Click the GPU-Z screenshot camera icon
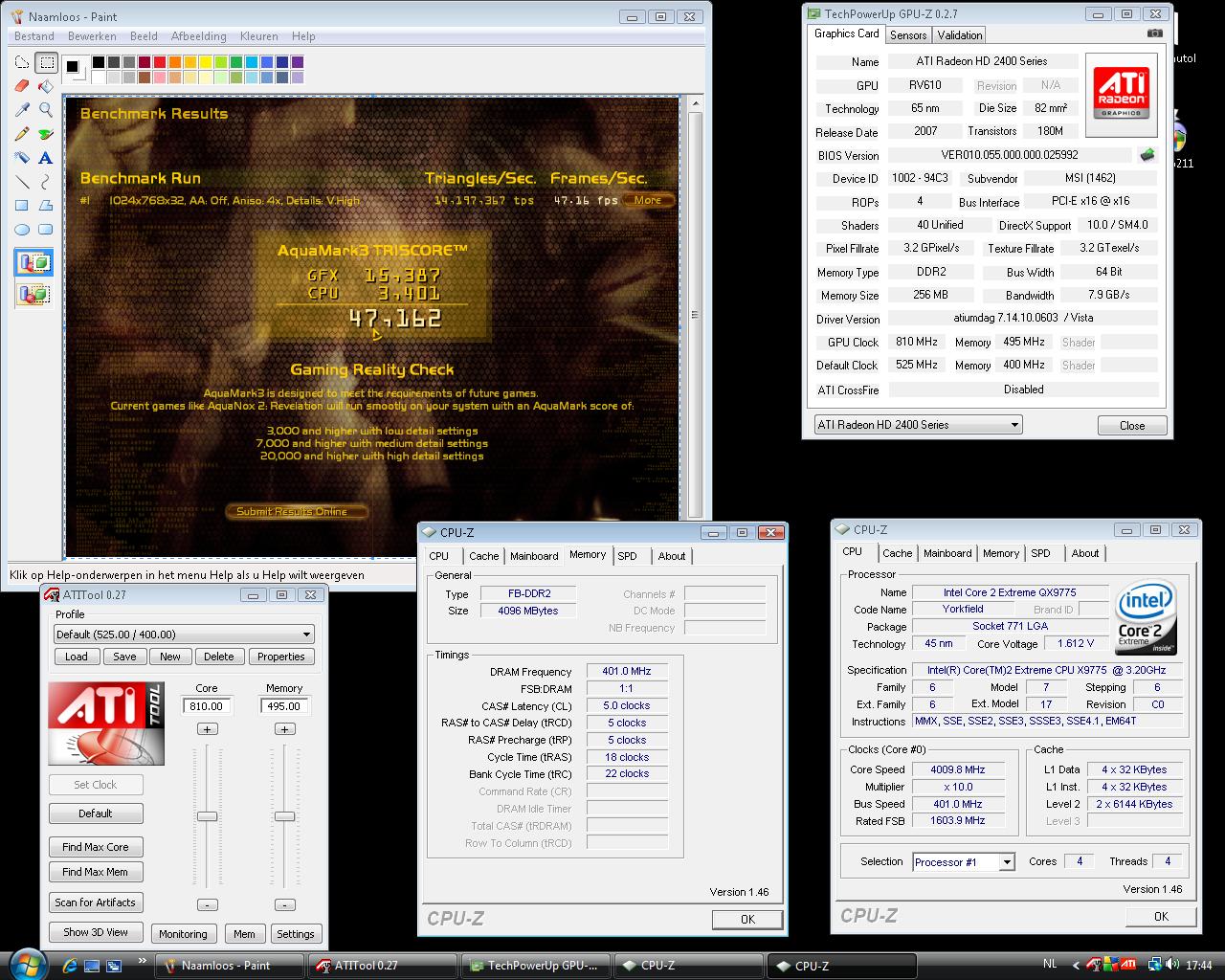1225x980 pixels. tap(1155, 33)
